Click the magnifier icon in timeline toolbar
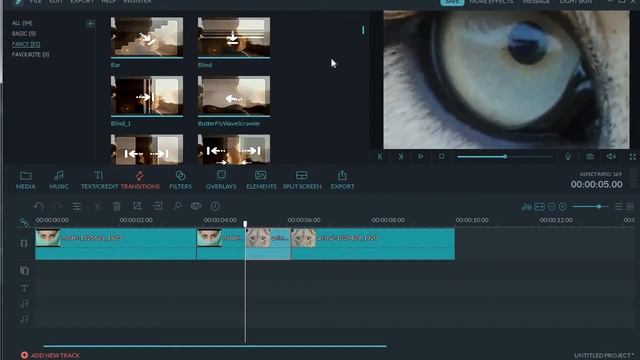640x360 pixels. pos(177,206)
